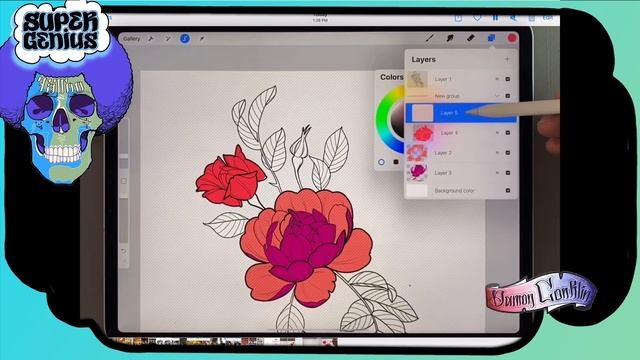
Task: Pick green on the color hue ring
Action: tap(383, 116)
